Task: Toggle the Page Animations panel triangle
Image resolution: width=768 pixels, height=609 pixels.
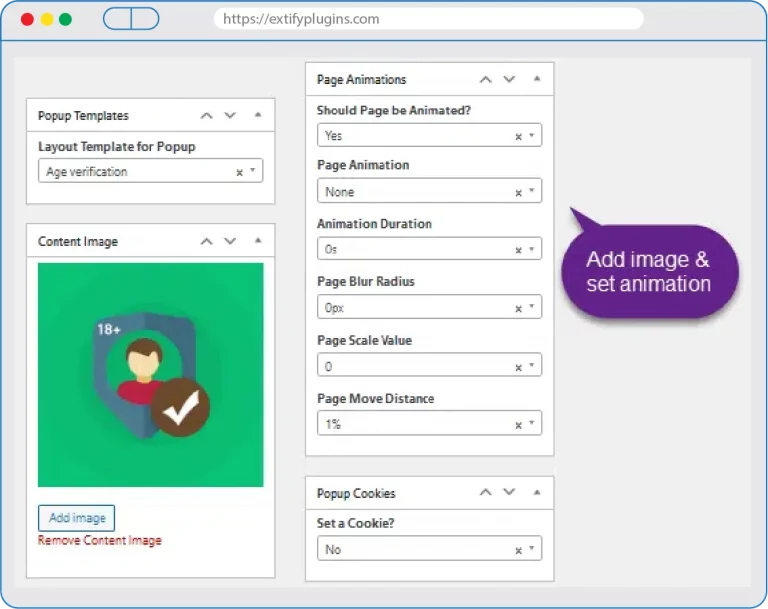Action: (537, 79)
